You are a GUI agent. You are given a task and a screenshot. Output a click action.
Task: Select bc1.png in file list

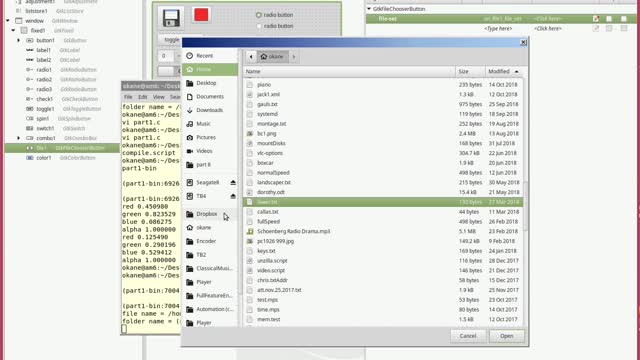382,133
